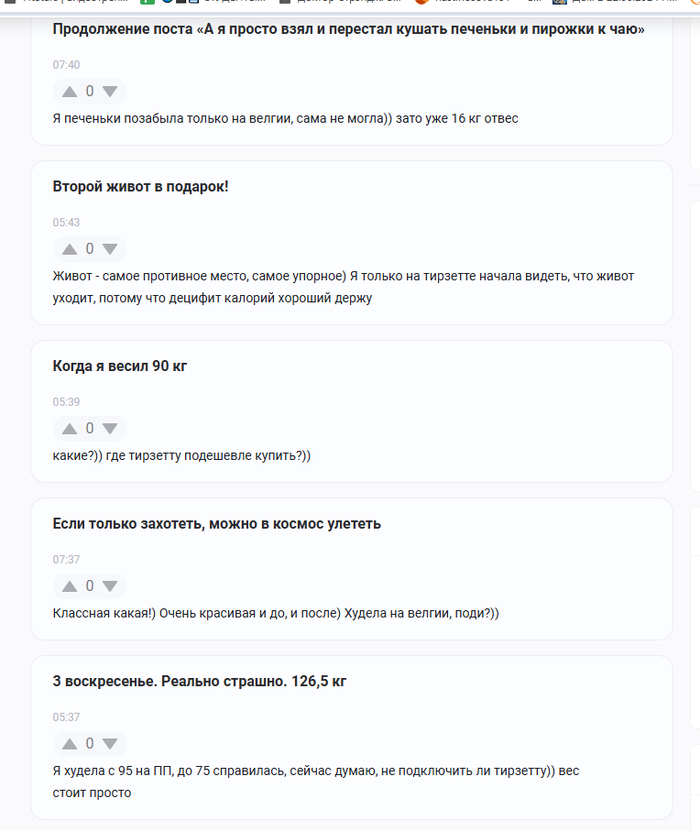Upvote the 07:37 comment «Классная какая!»

69,586
